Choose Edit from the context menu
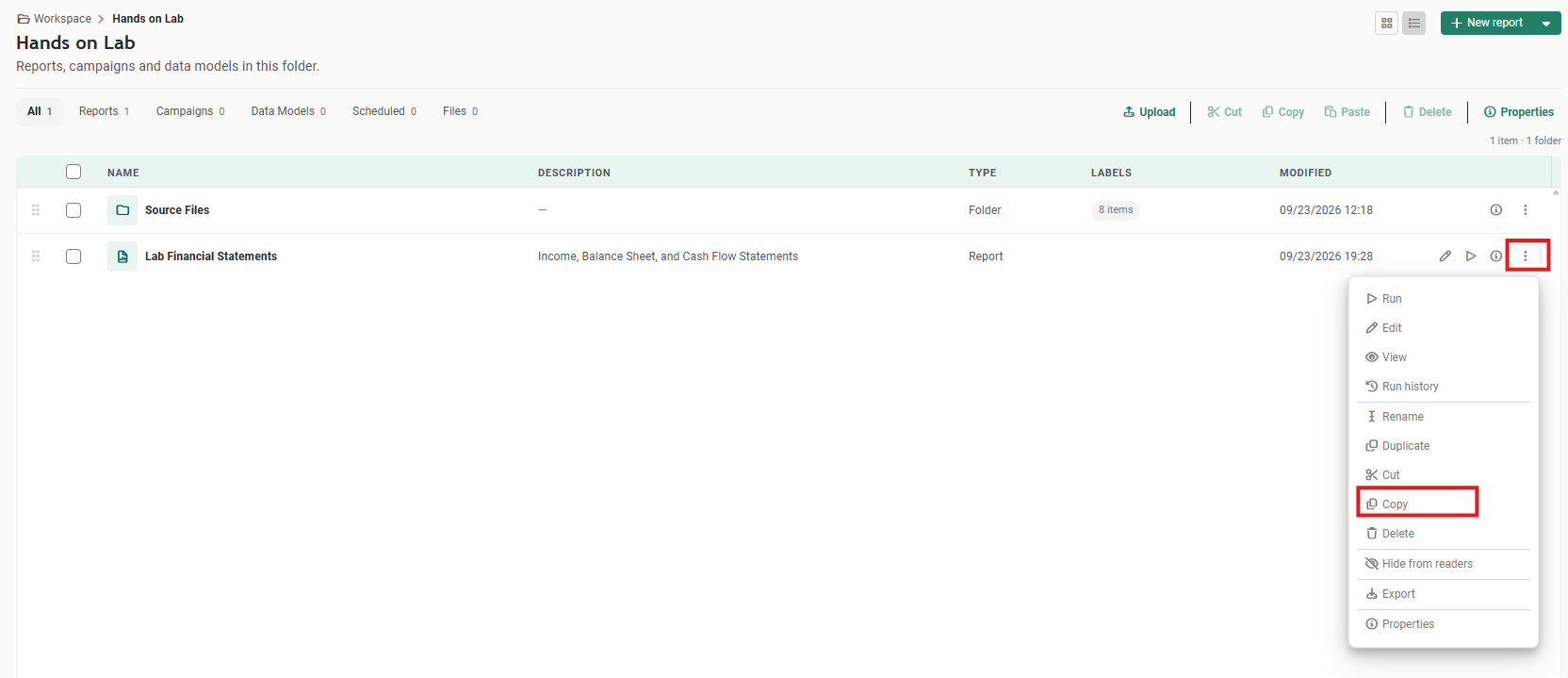The image size is (1568, 678). coord(1443,328)
